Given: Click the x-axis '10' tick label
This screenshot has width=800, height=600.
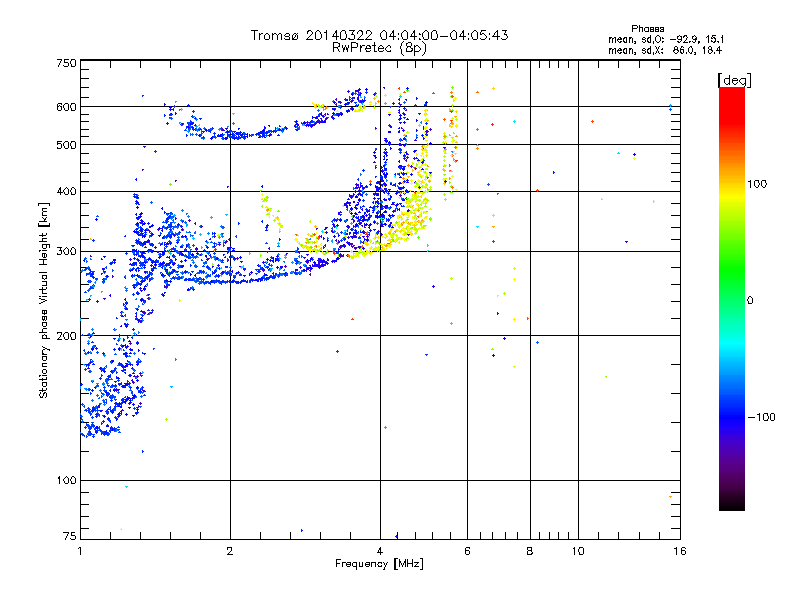Looking at the screenshot, I should (578, 551).
